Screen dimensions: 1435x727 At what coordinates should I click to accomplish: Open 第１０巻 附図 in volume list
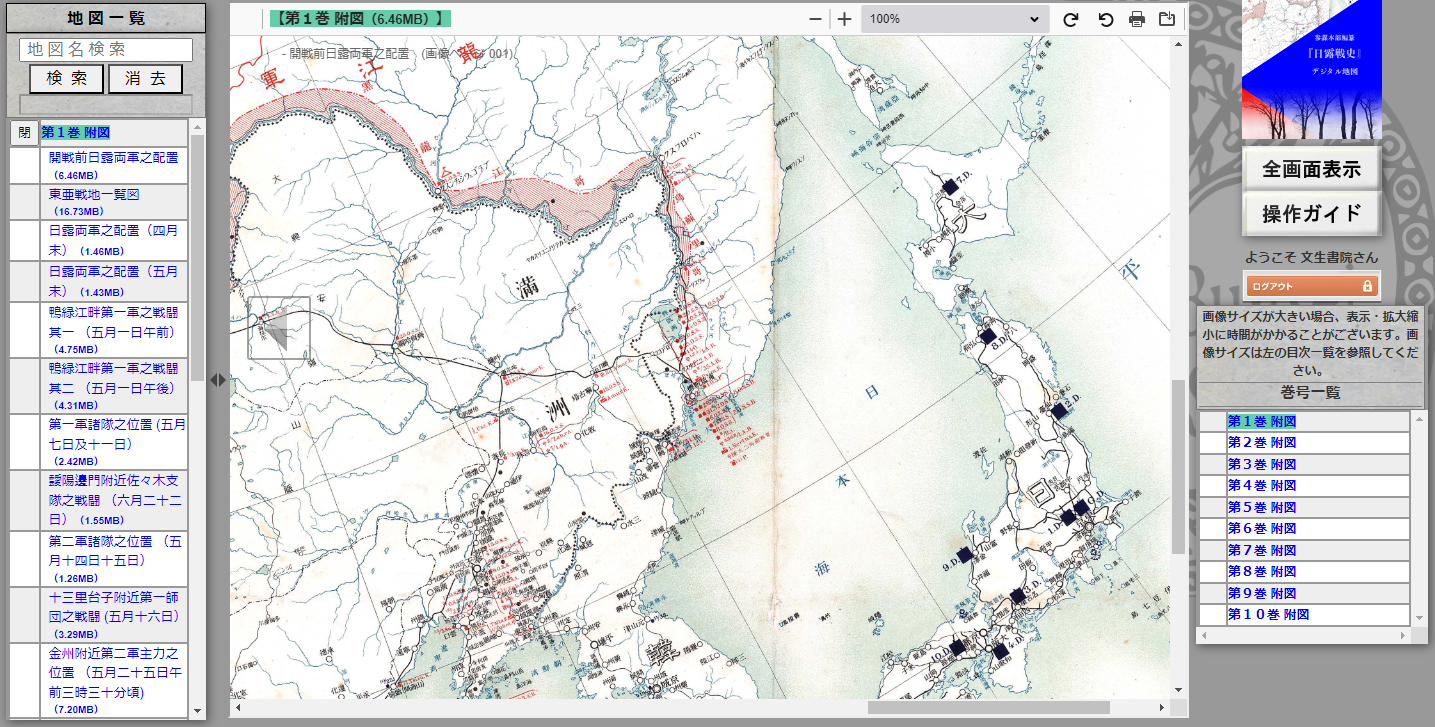click(1267, 614)
